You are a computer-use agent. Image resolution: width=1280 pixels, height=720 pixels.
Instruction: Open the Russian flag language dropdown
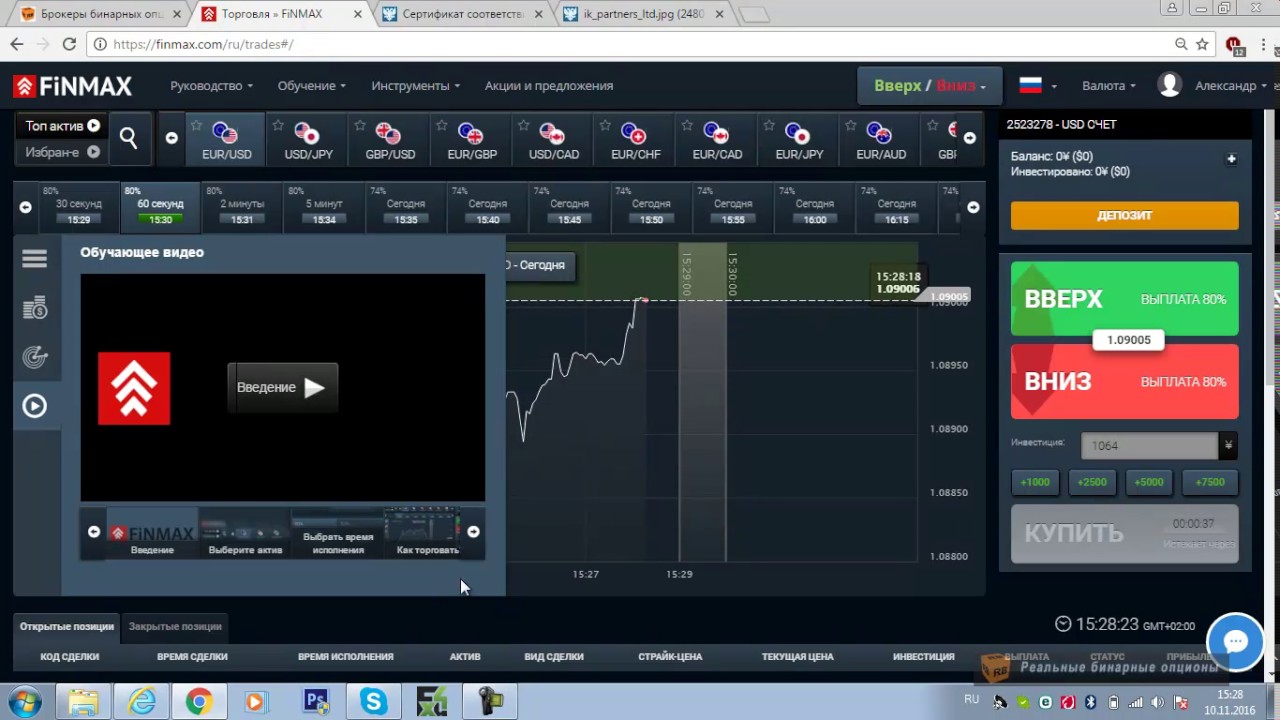point(1037,86)
